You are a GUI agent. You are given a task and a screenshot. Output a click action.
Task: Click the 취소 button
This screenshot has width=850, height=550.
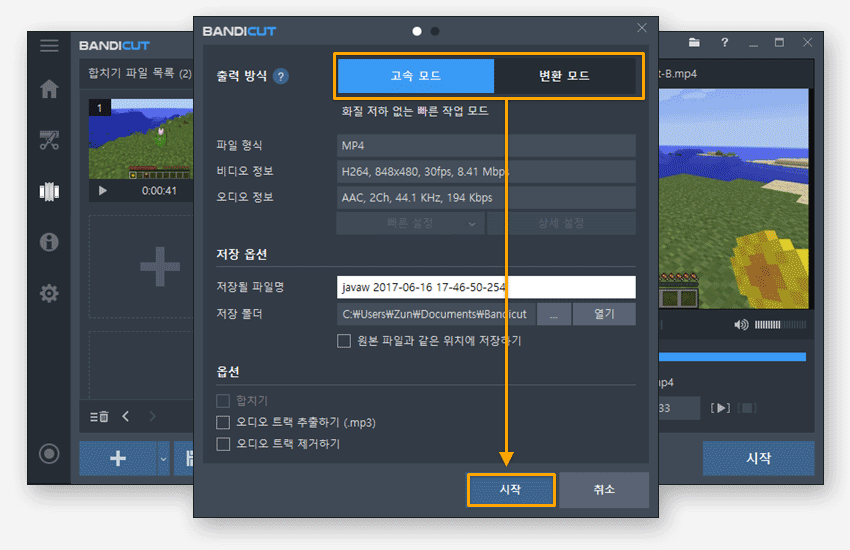coord(604,490)
